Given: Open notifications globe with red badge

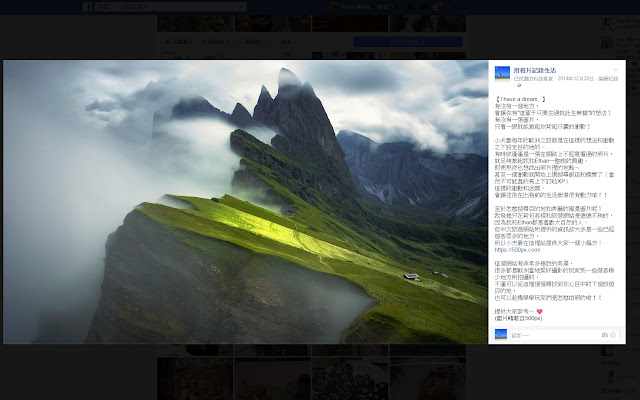Looking at the screenshot, I should tap(437, 7).
